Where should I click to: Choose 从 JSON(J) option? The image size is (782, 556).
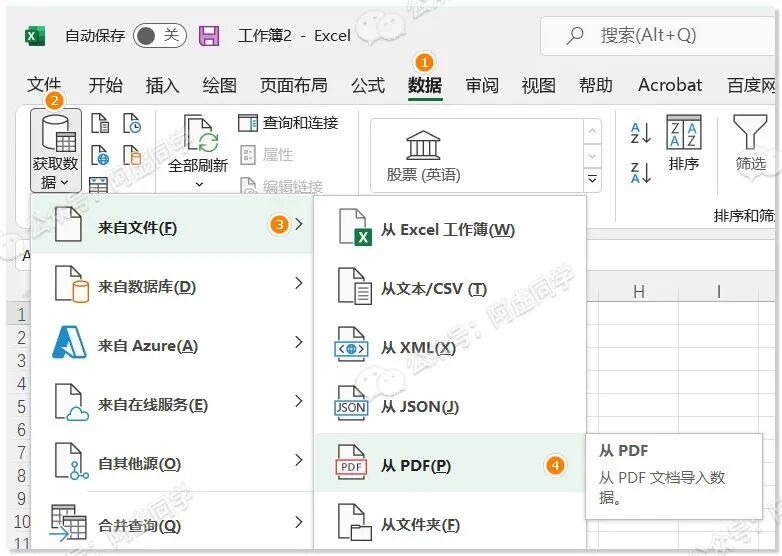450,404
